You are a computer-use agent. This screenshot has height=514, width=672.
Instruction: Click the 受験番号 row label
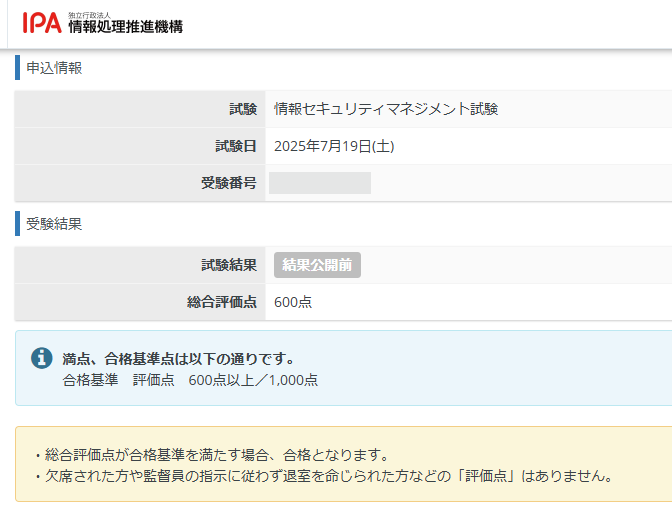[x=229, y=183]
